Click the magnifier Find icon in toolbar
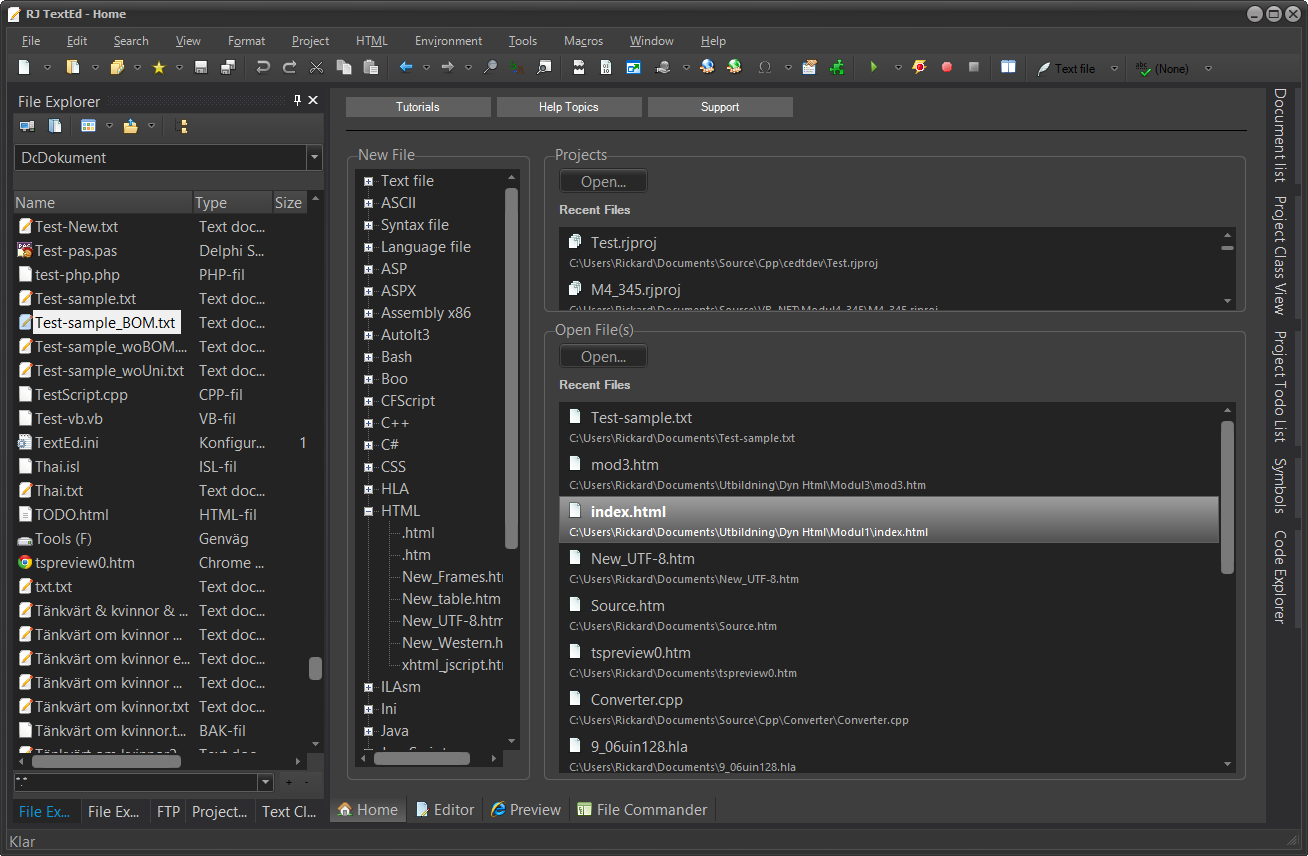The image size is (1308, 856). (x=490, y=68)
